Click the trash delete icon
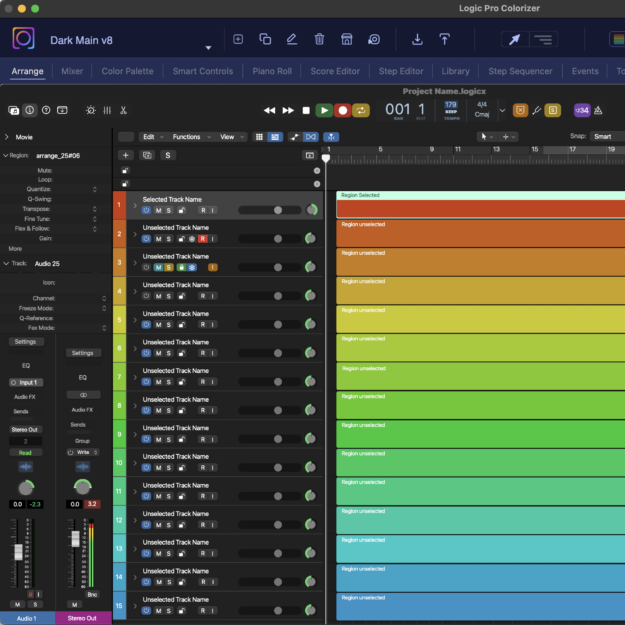This screenshot has width=625, height=625. pyautogui.click(x=319, y=39)
